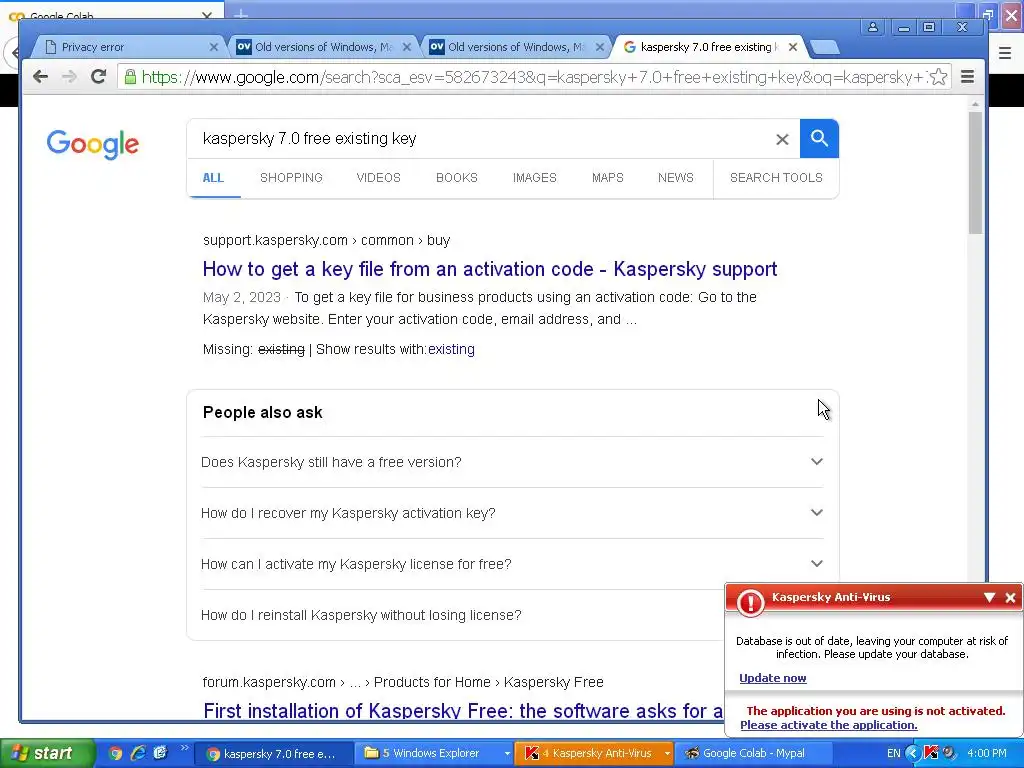This screenshot has width=1024, height=768.
Task: Click the page vertical scrollbar thumb
Action: 975,173
